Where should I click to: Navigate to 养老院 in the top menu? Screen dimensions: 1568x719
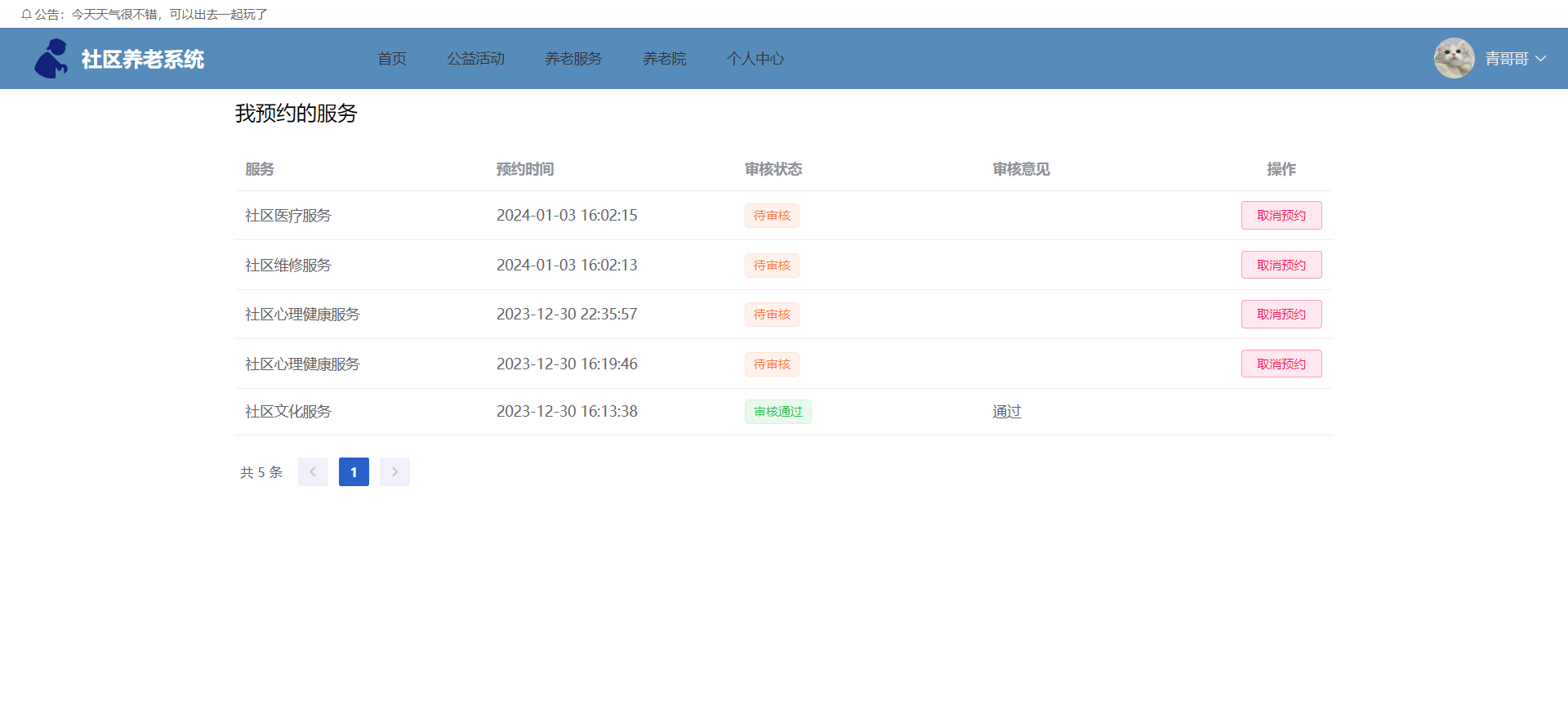coord(665,59)
